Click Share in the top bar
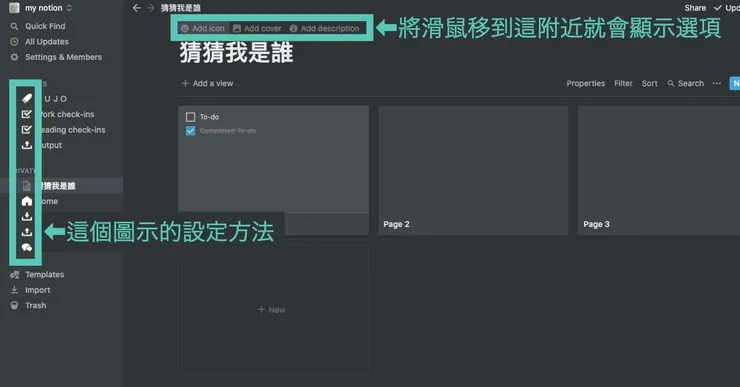Image resolution: width=740 pixels, height=387 pixels. click(x=695, y=8)
